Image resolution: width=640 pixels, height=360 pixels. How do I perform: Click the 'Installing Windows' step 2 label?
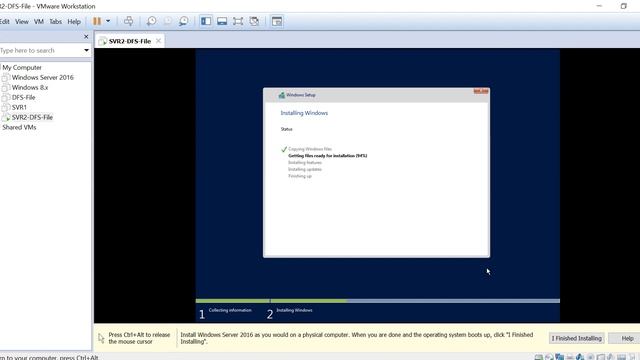click(294, 310)
